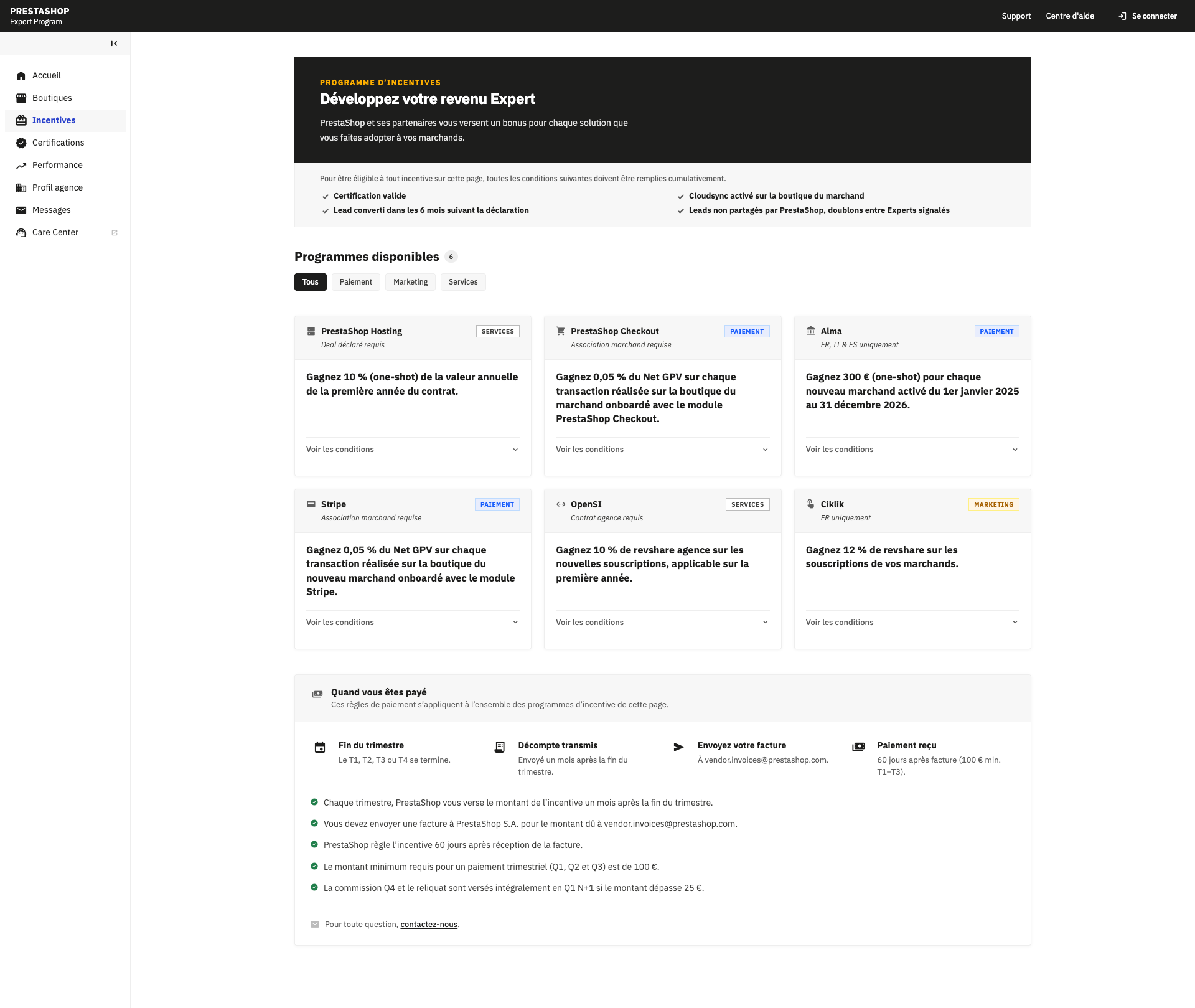Click the Performance trend icon
This screenshot has width=1195, height=1008.
coord(21,166)
